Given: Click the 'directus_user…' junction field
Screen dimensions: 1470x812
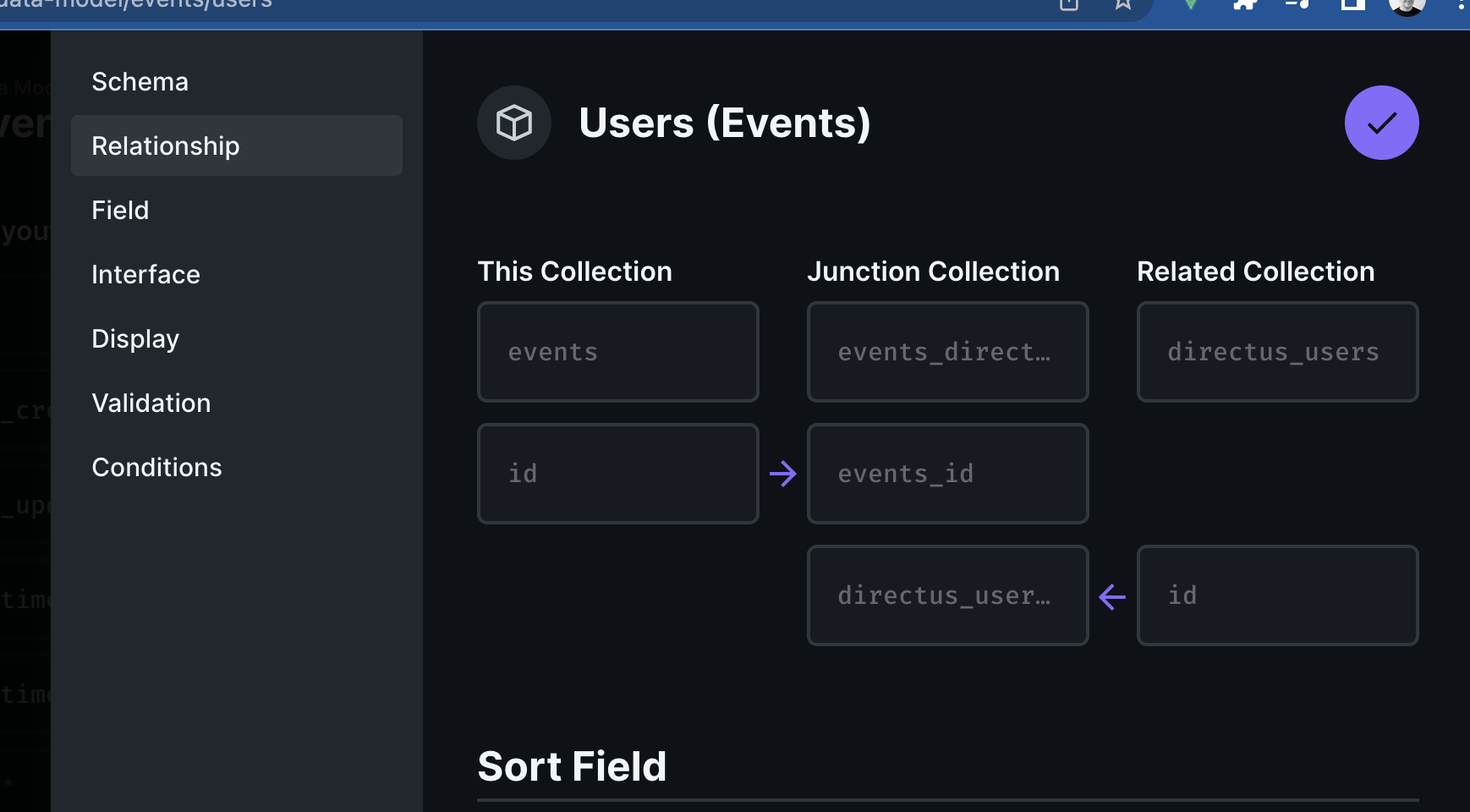Looking at the screenshot, I should point(948,595).
